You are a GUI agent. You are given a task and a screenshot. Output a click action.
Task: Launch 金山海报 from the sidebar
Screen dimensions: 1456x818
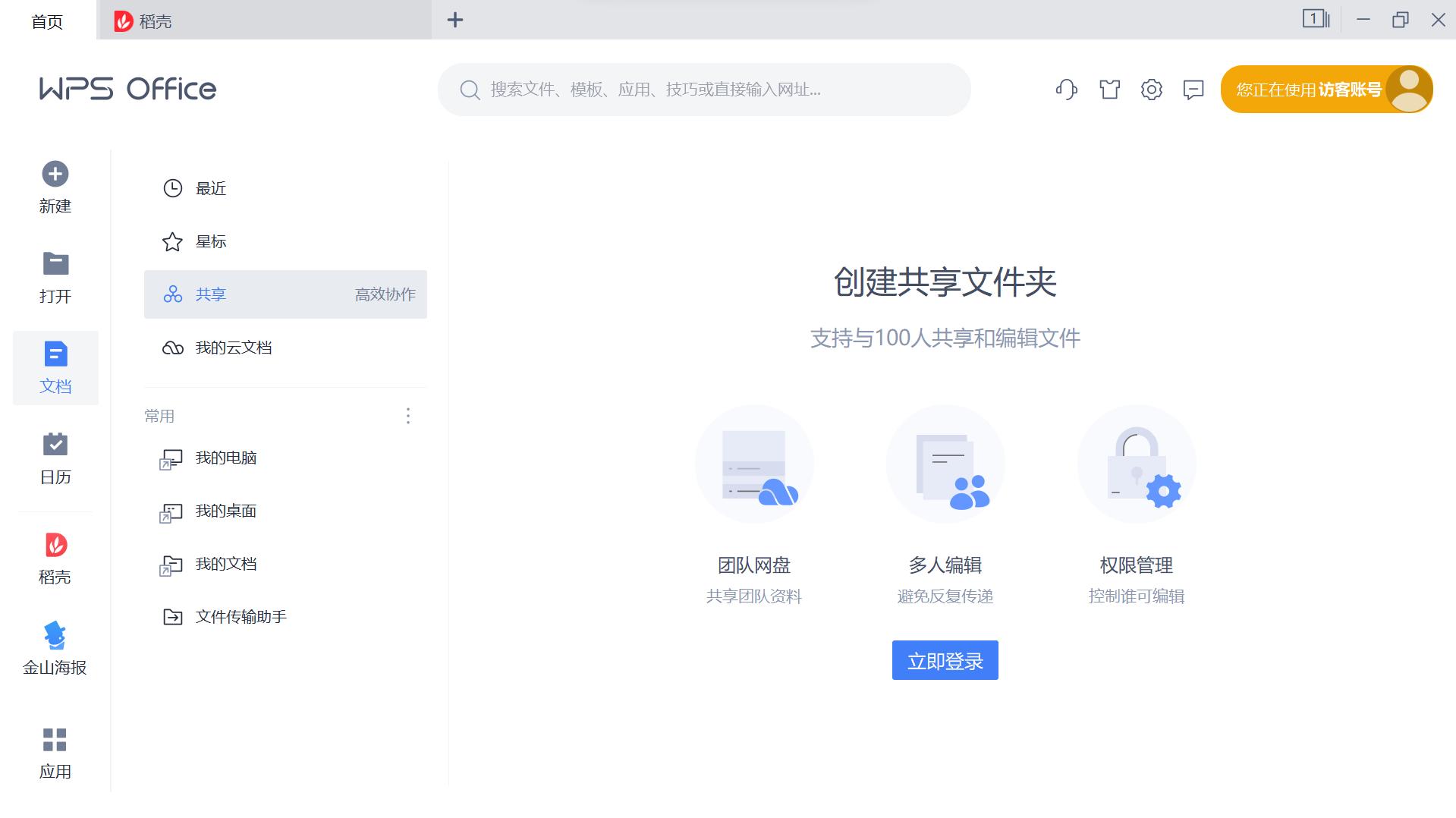pyautogui.click(x=54, y=647)
